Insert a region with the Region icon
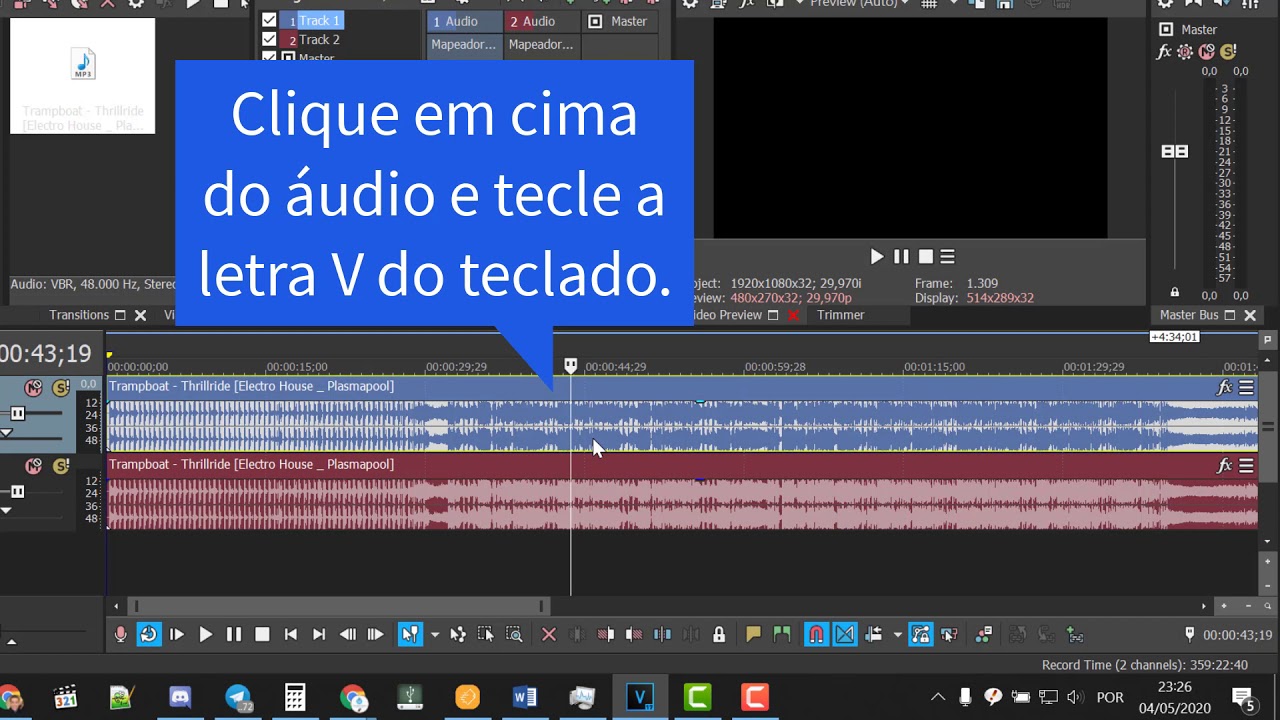The height and width of the screenshot is (720, 1280). point(781,634)
